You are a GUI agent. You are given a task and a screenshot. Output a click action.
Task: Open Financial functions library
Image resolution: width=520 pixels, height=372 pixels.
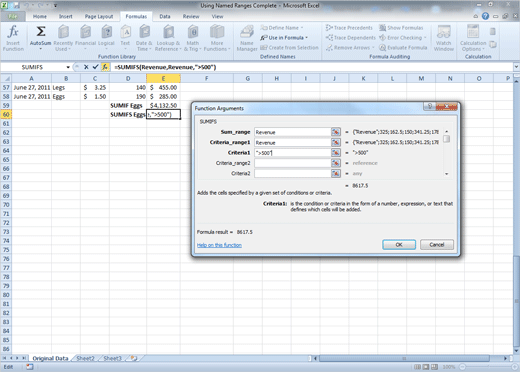[x=85, y=38]
